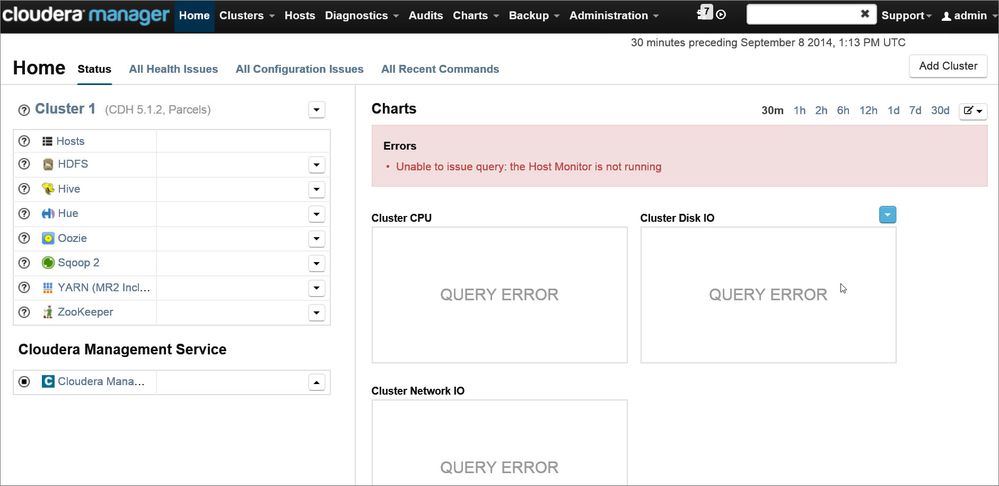Click the Hosts list icon
Viewport: 999px width, 486px height.
[x=47, y=141]
